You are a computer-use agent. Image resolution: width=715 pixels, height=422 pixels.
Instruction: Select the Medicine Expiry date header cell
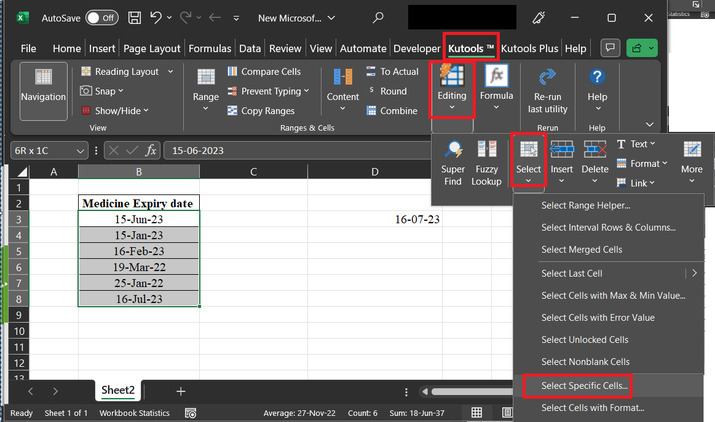pyautogui.click(x=139, y=203)
